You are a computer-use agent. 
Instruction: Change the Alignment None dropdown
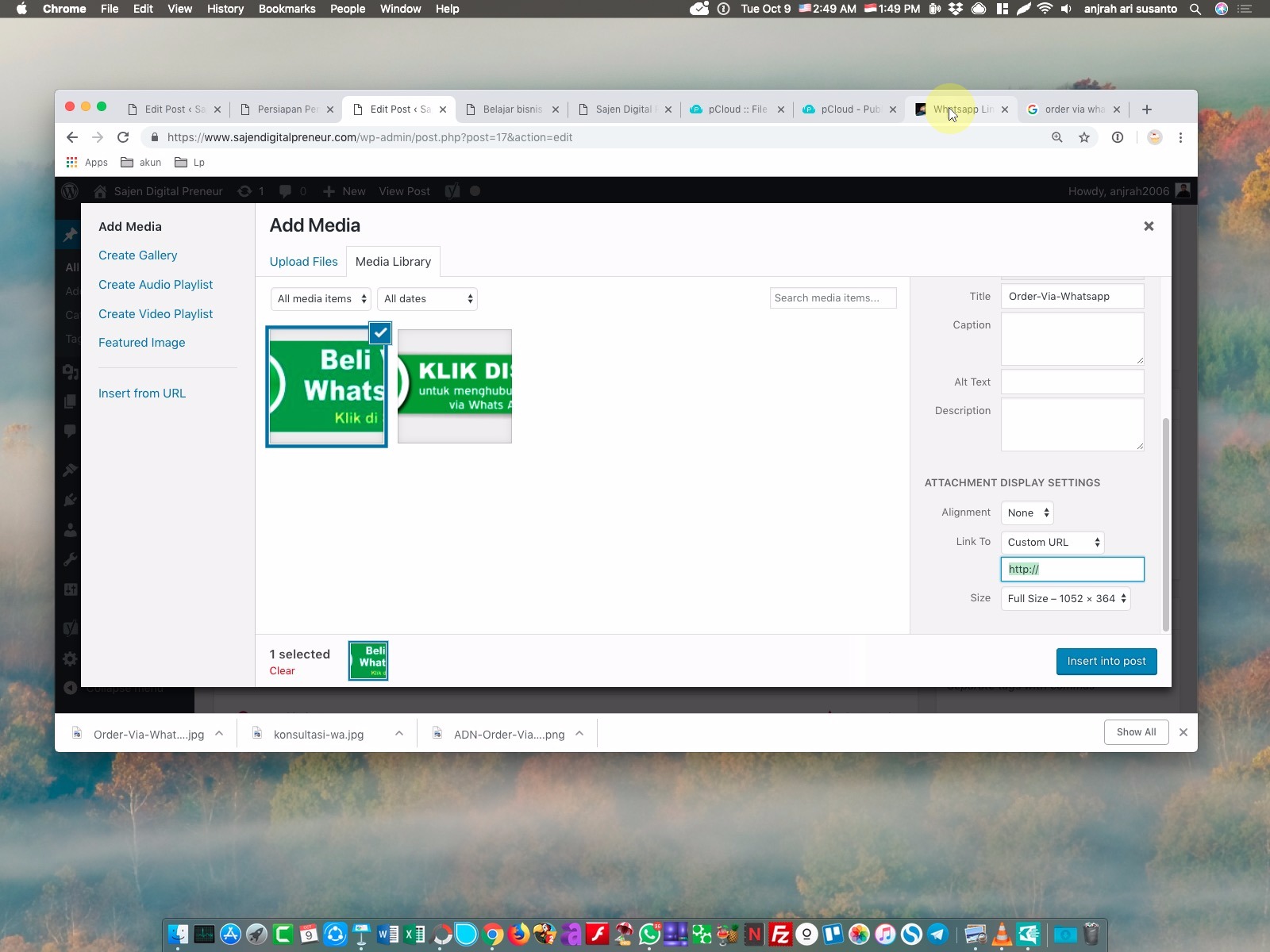(x=1027, y=513)
